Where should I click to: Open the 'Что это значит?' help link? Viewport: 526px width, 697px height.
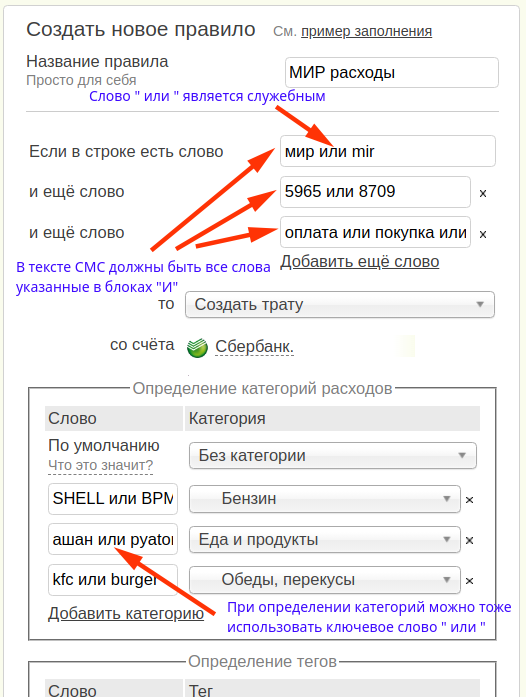100,465
